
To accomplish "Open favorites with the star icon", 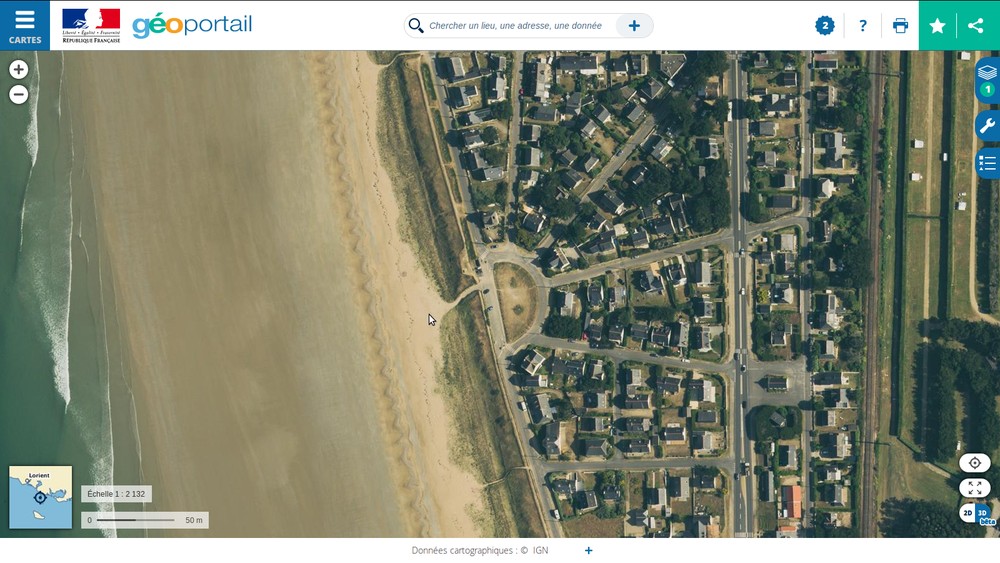I will (x=937, y=26).
